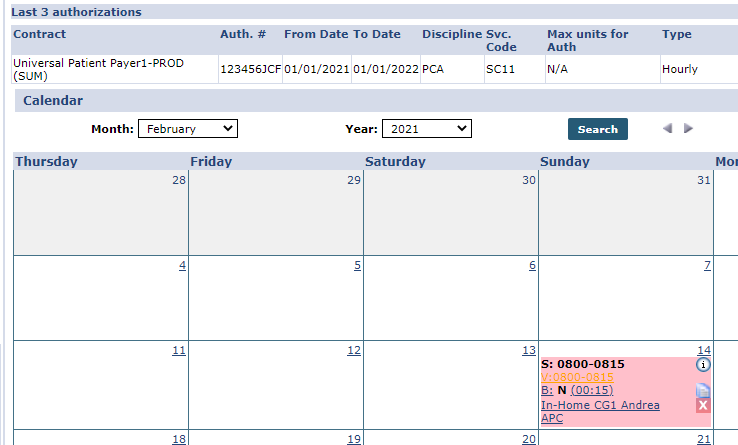The width and height of the screenshot is (738, 445).
Task: Select day 5 on Friday
Action: click(x=357, y=266)
